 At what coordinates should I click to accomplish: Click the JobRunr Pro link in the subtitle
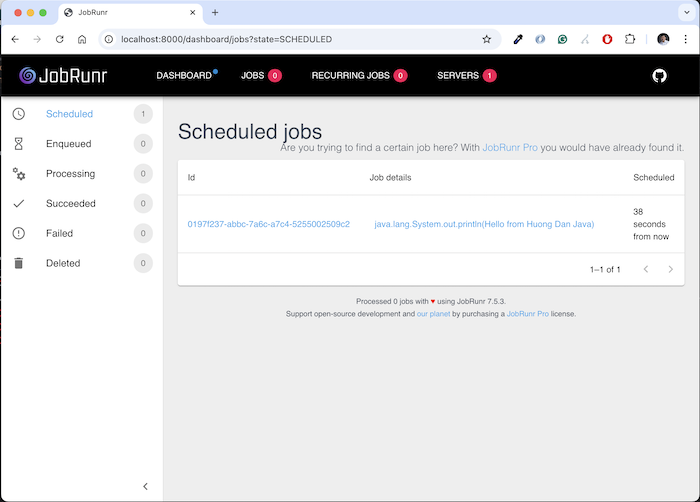[510, 148]
